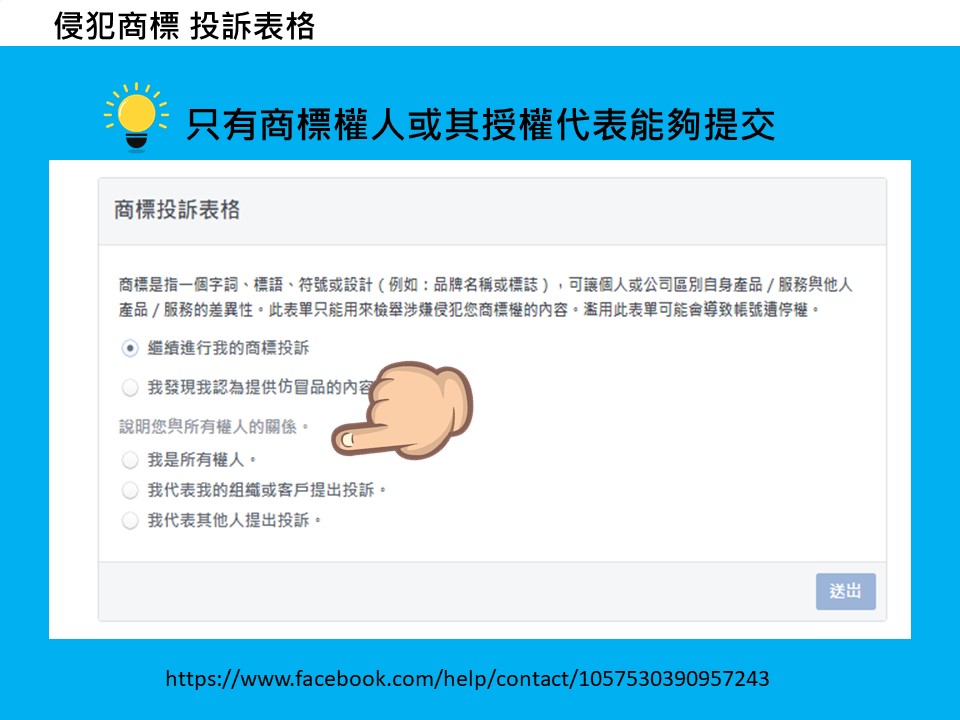Select the 我發現我認為提供仿冒品的內容 radio button

[130, 388]
